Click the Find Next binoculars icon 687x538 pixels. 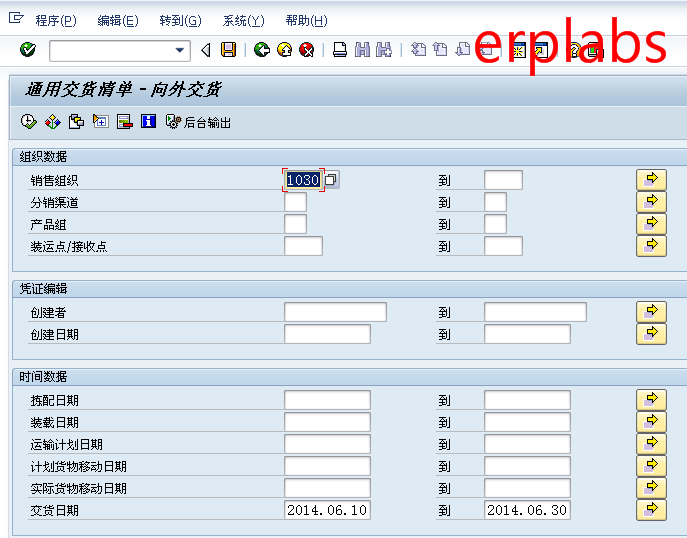384,50
